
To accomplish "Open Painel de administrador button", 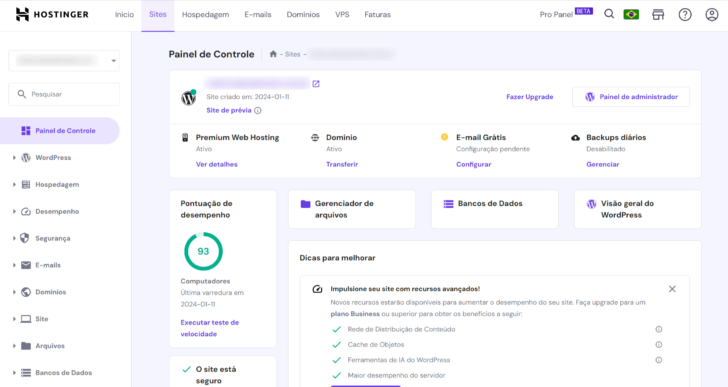I will pos(631,97).
